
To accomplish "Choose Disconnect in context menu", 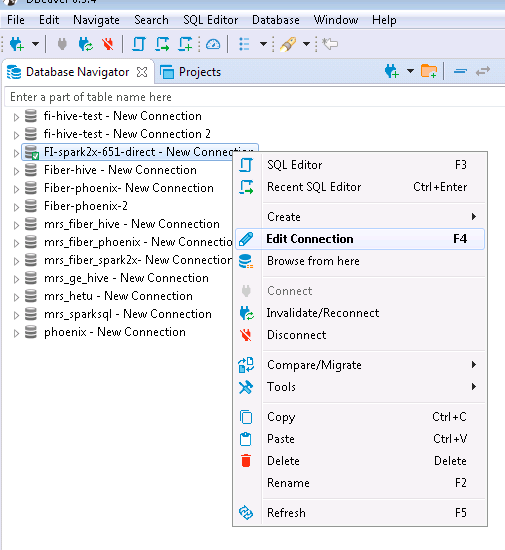I will 360,335.
